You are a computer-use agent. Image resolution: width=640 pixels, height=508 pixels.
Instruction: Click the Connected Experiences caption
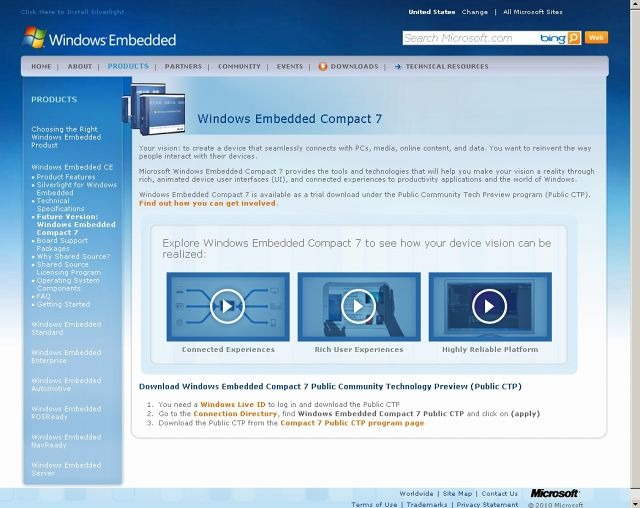[228, 349]
